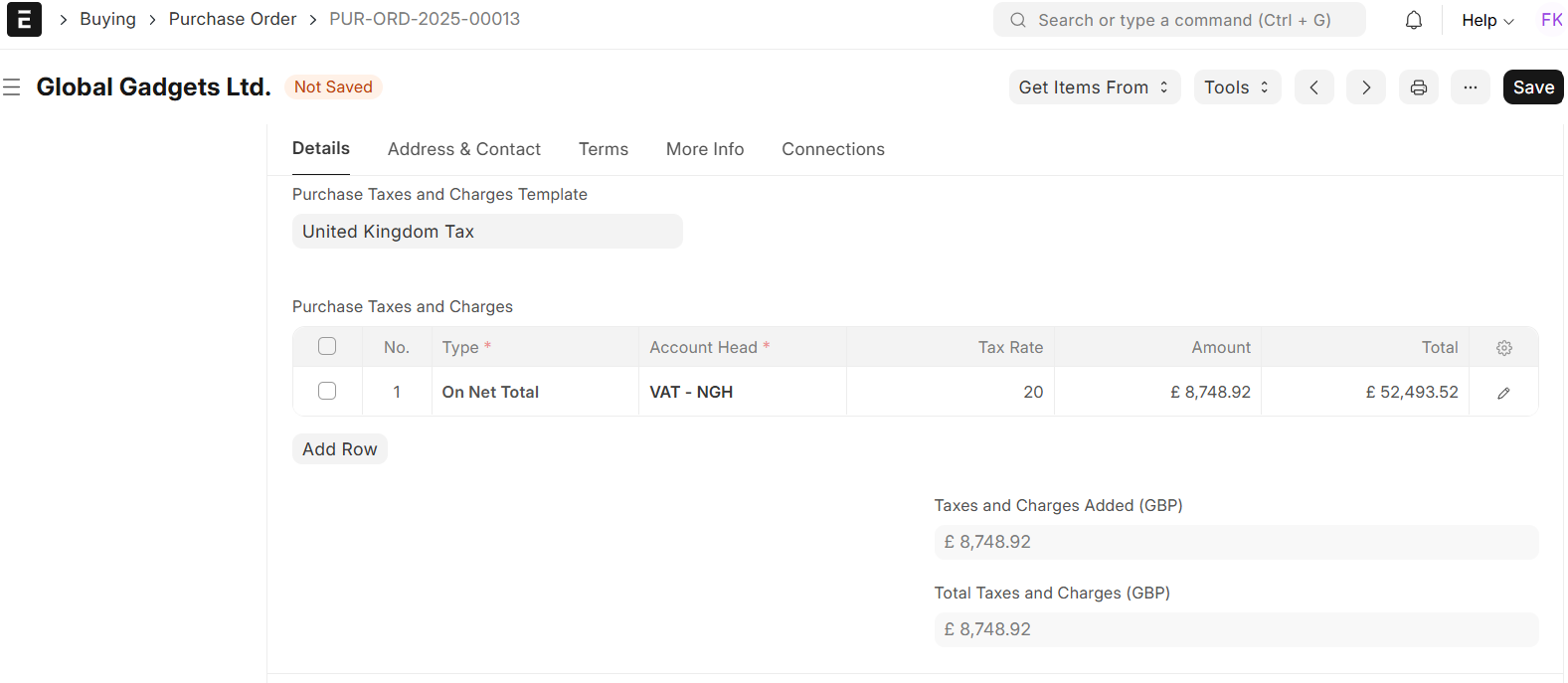Navigate to Buying breadcrumb link
1568x683 pixels.
tap(107, 19)
